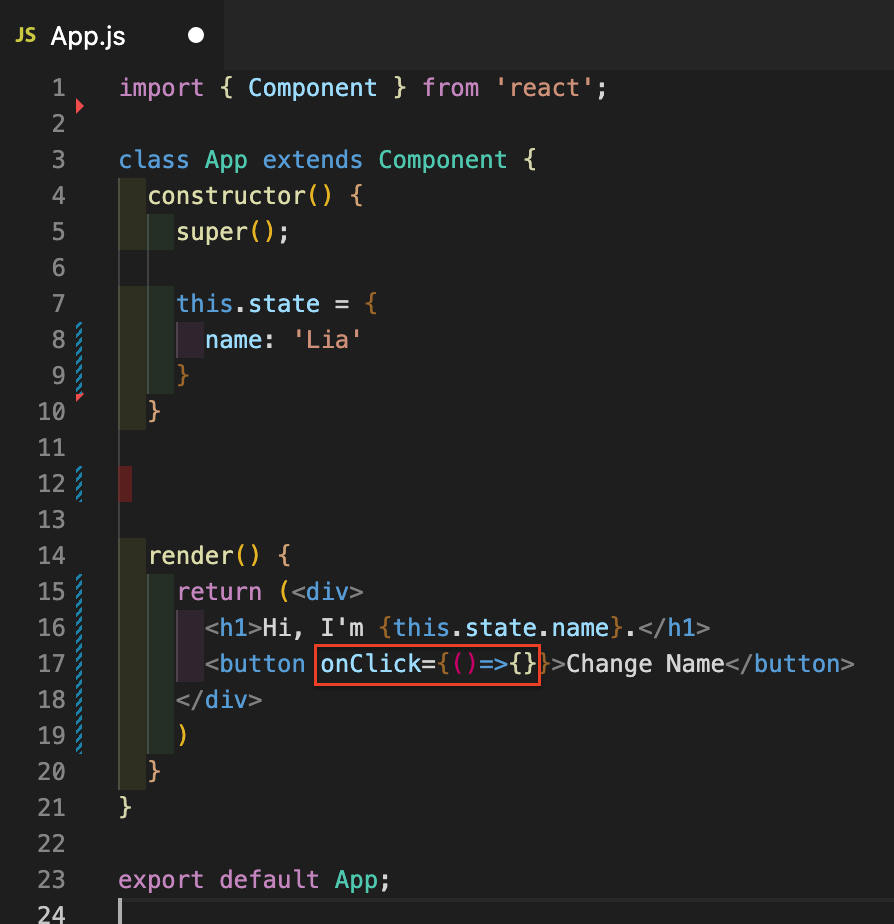Screen dimensions: 894x924
Task: Click 'render' method name on line 14
Action: 190,556
